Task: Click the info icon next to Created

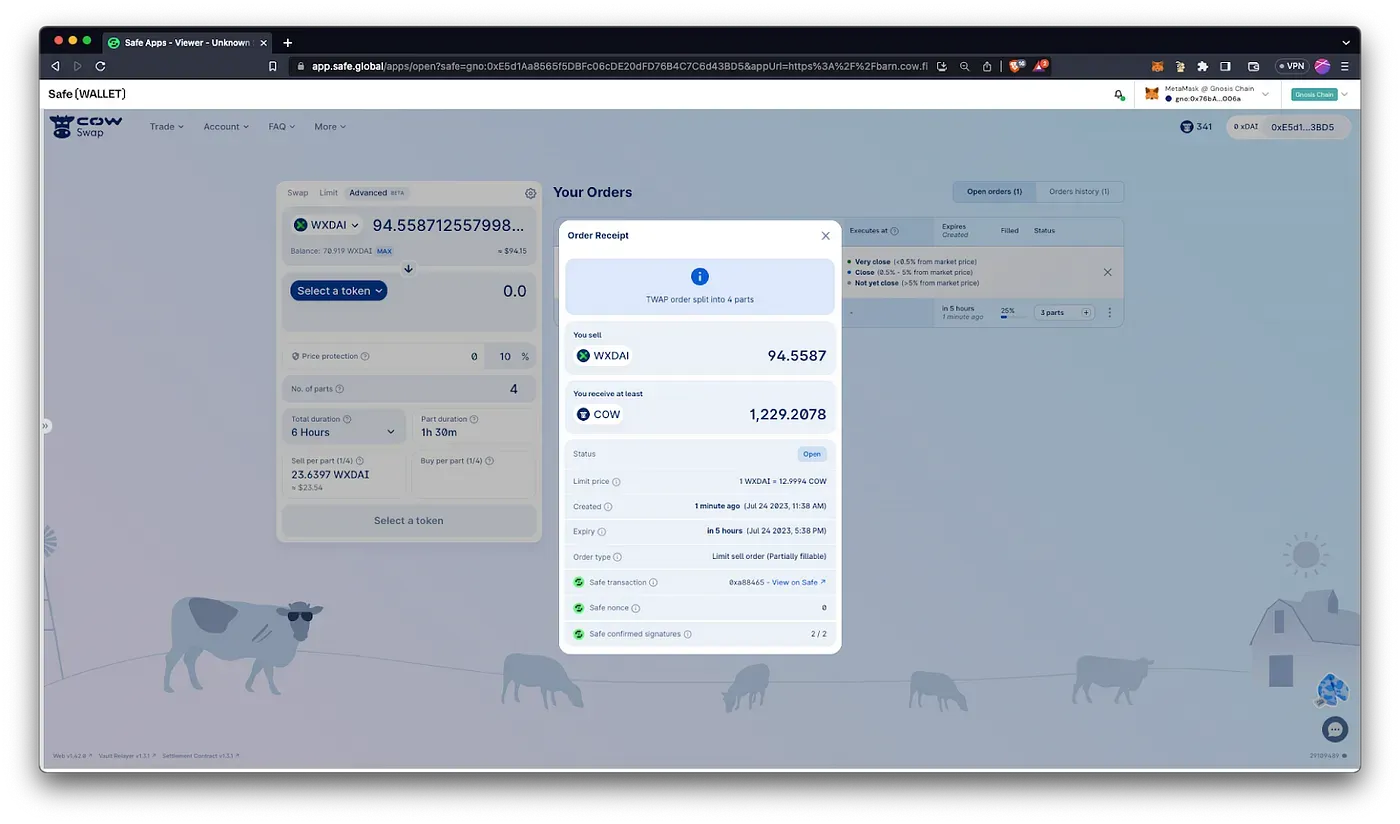Action: [608, 507]
